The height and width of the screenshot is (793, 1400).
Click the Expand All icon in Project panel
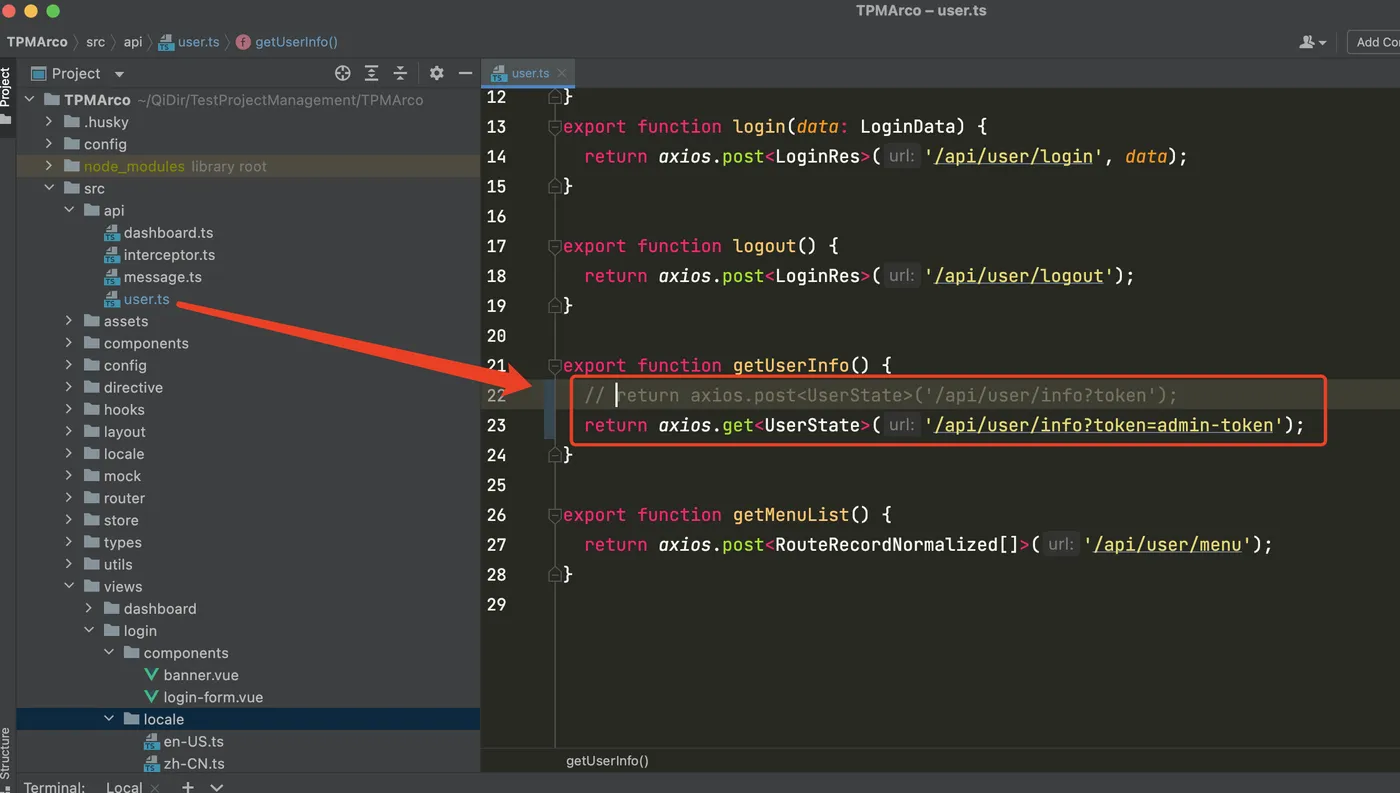[372, 73]
